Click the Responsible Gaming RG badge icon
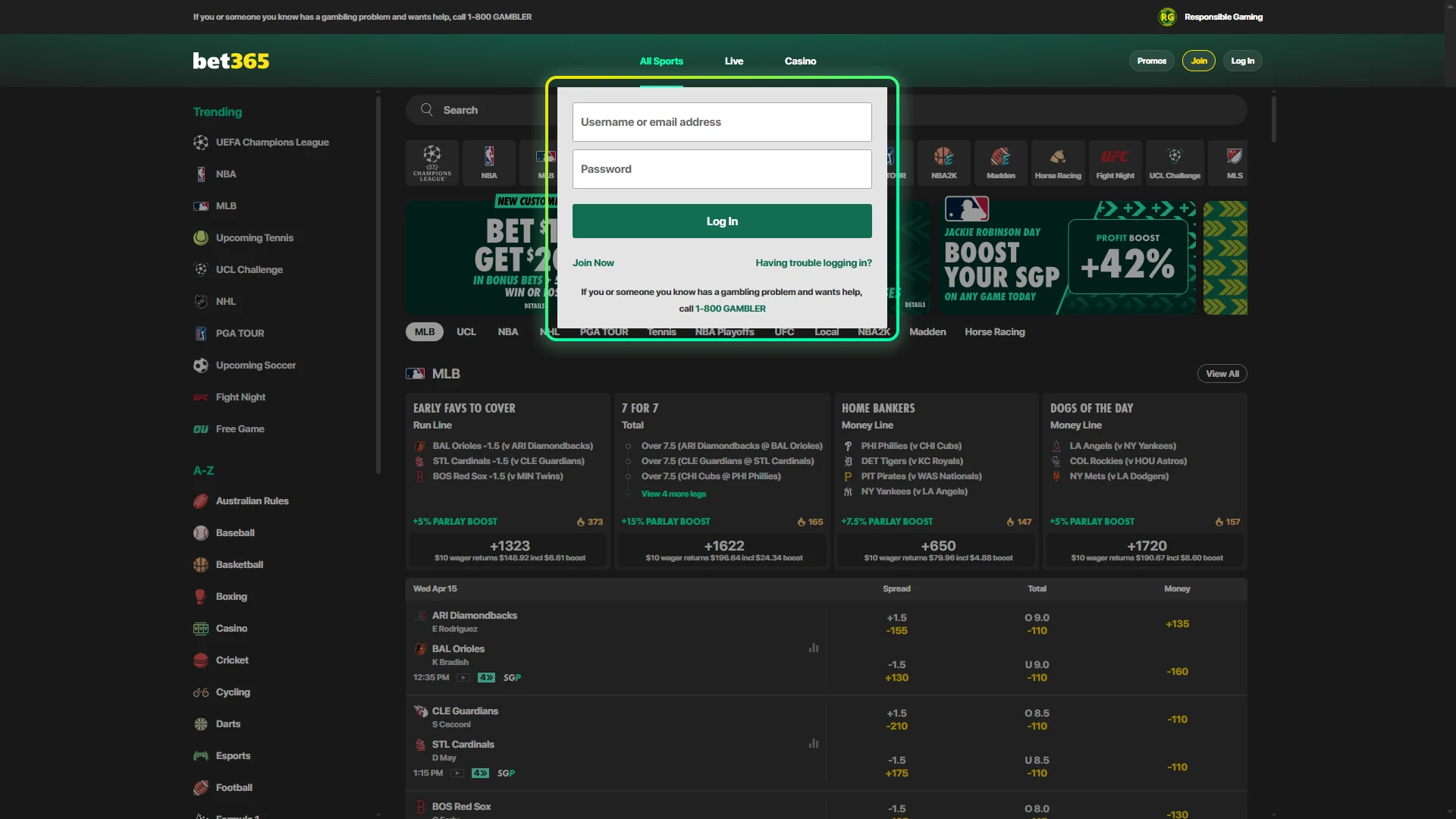This screenshot has height=819, width=1456. pyautogui.click(x=1167, y=17)
